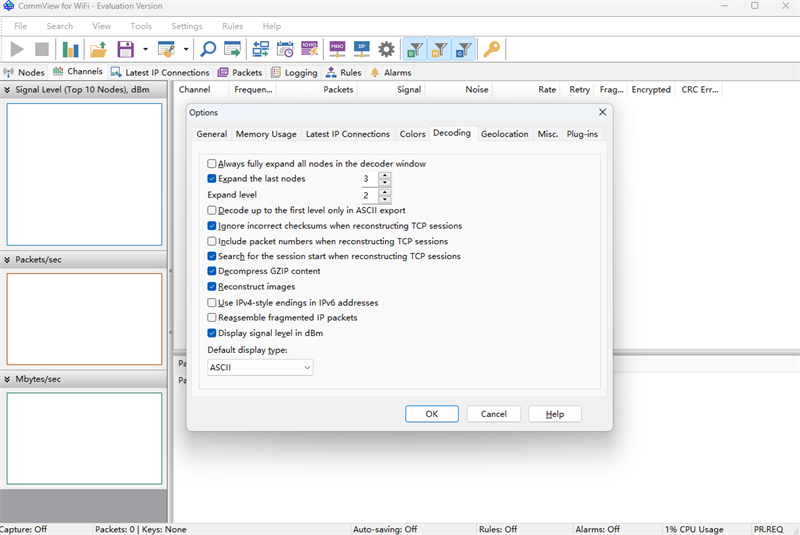
Task: Switch to the Packets main tab
Action: [x=240, y=72]
